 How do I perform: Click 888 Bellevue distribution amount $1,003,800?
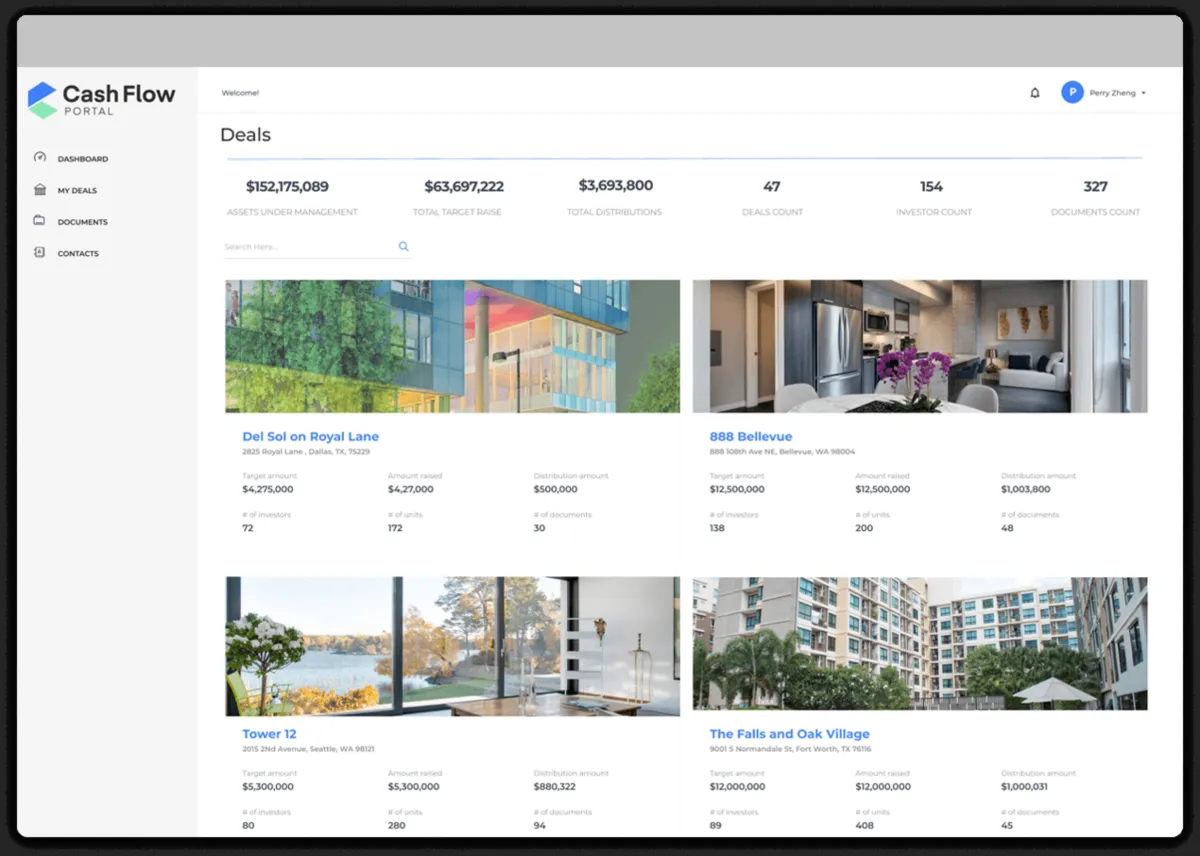(1026, 489)
